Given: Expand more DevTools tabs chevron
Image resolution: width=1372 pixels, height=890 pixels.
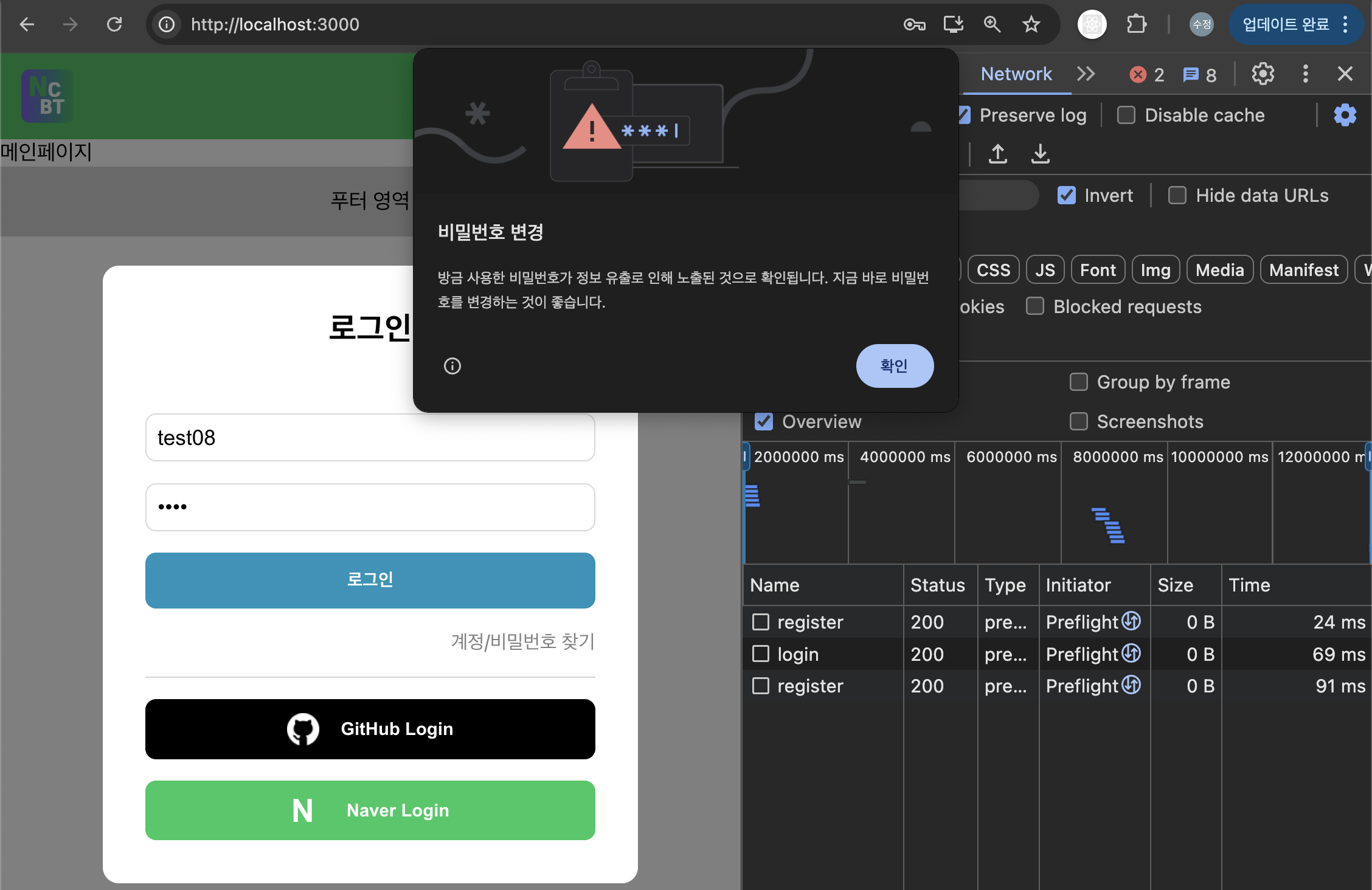Looking at the screenshot, I should [x=1086, y=74].
